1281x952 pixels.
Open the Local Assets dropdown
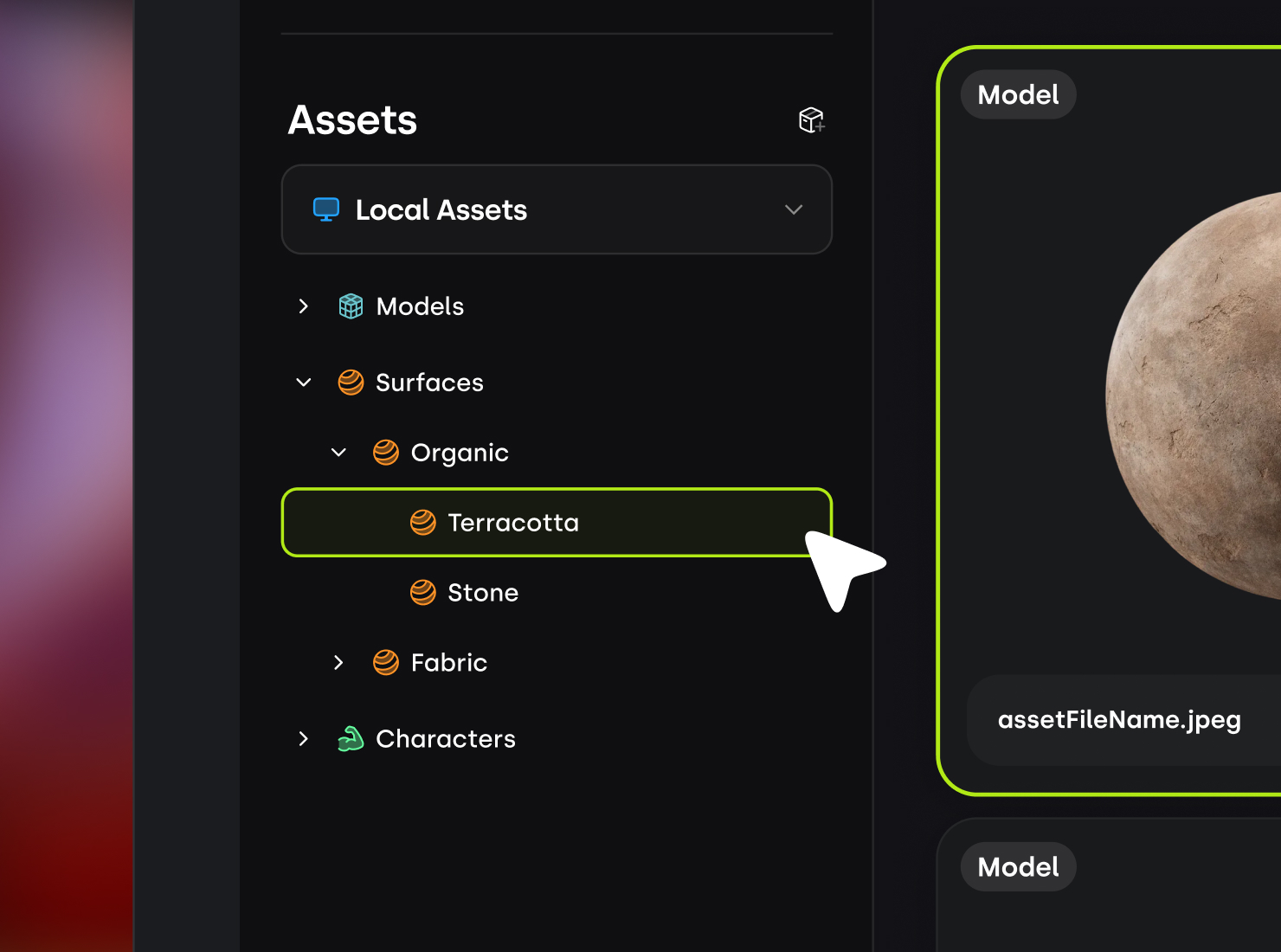[x=793, y=209]
